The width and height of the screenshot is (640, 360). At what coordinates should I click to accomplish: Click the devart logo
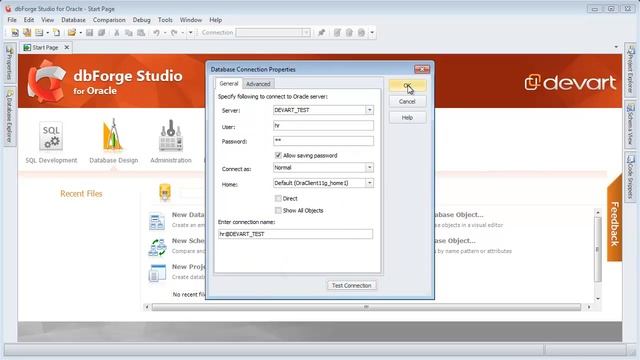tap(570, 82)
